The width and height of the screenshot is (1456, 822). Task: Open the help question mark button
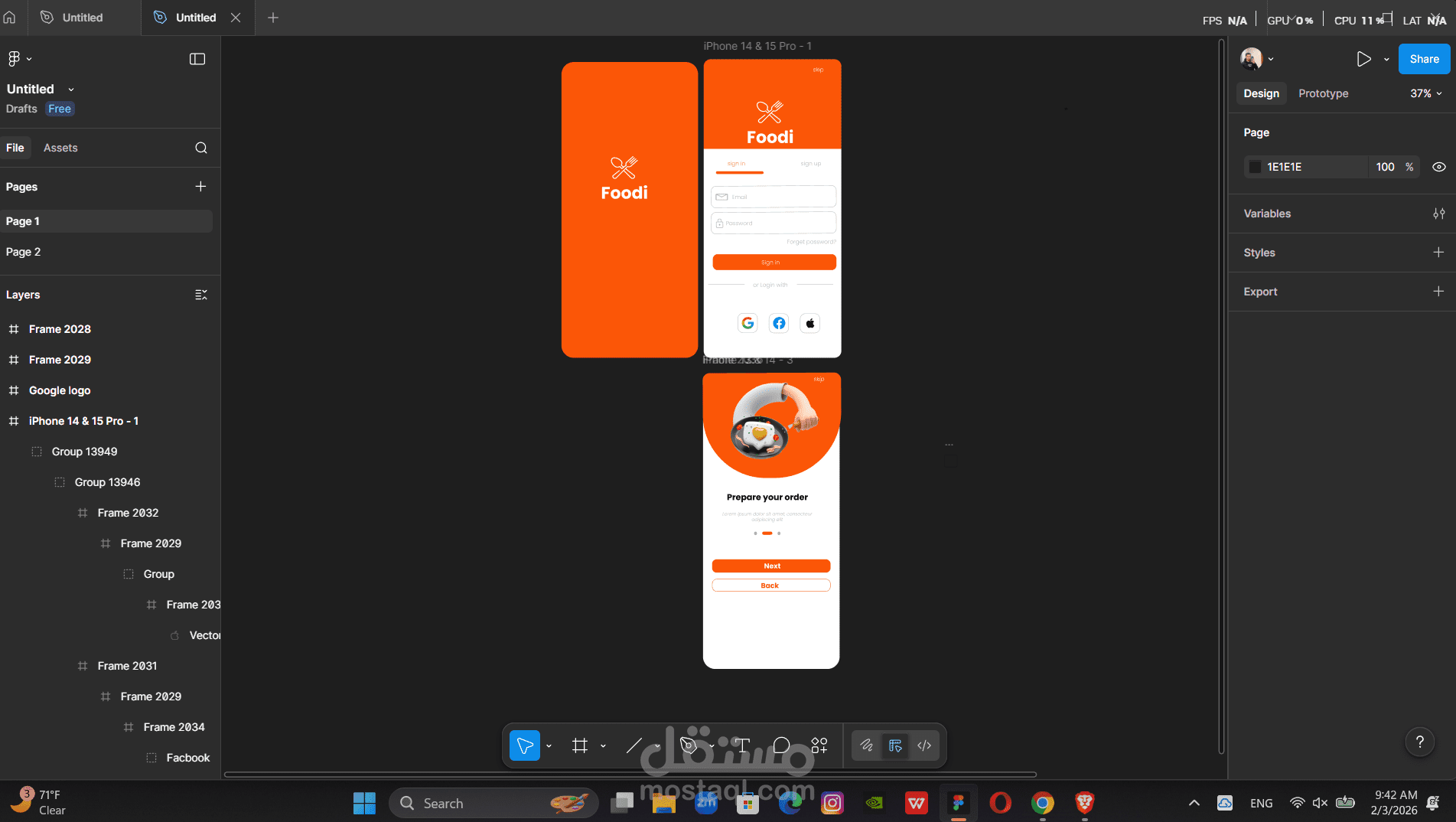(x=1420, y=742)
